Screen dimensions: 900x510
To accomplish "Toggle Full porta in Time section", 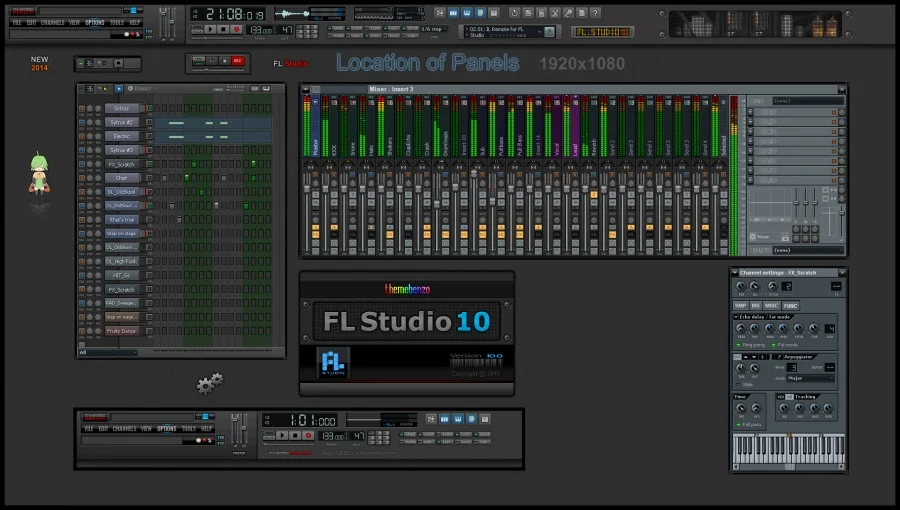I will [x=738, y=425].
